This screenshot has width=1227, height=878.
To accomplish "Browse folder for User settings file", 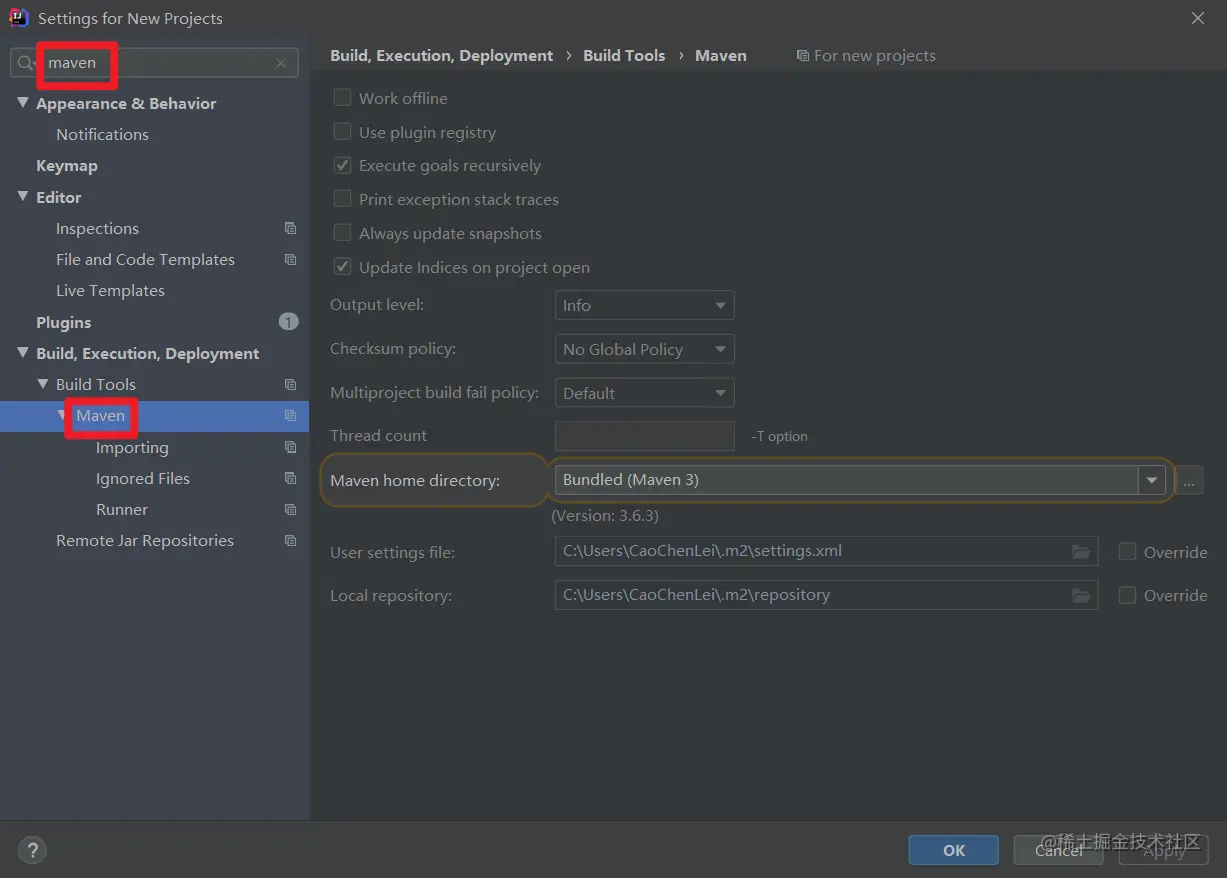I will point(1081,552).
